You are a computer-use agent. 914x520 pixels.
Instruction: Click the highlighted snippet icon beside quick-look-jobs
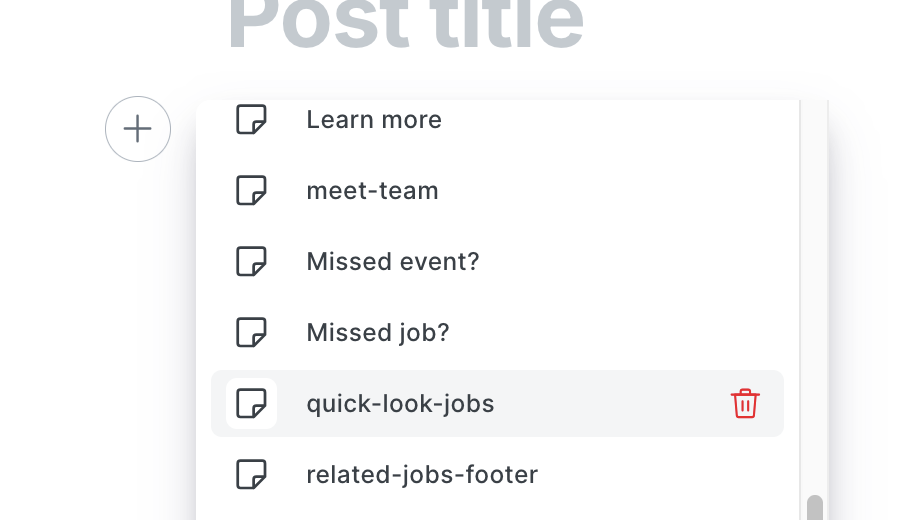coord(251,403)
